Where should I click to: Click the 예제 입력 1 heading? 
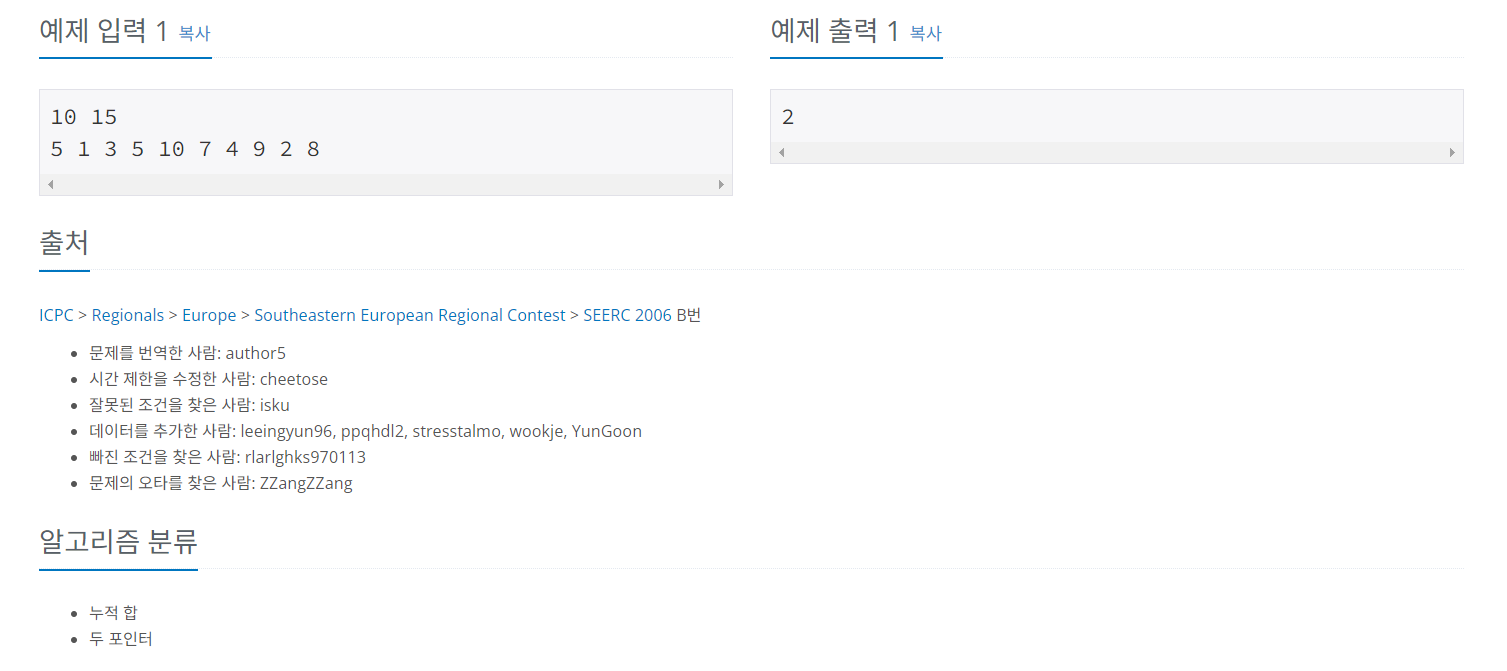[x=104, y=31]
